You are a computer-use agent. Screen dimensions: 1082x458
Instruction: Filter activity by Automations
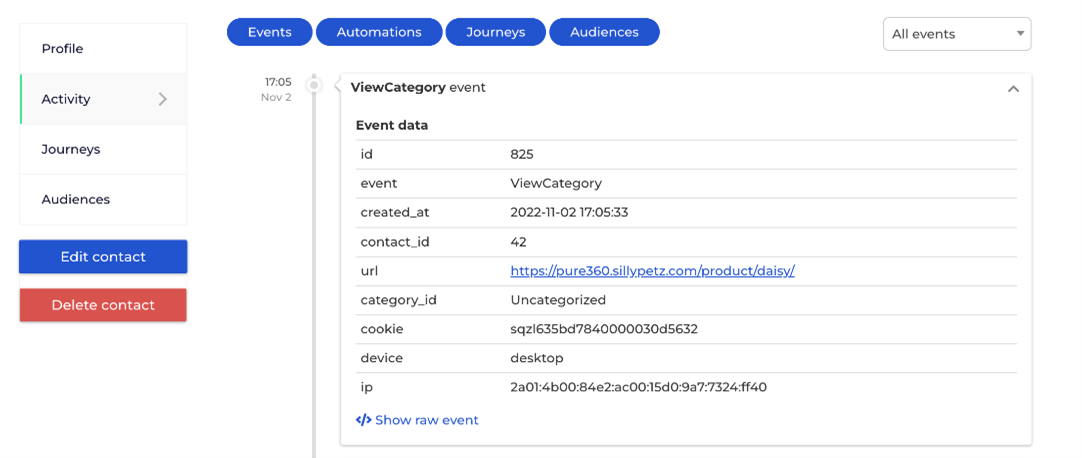(379, 32)
